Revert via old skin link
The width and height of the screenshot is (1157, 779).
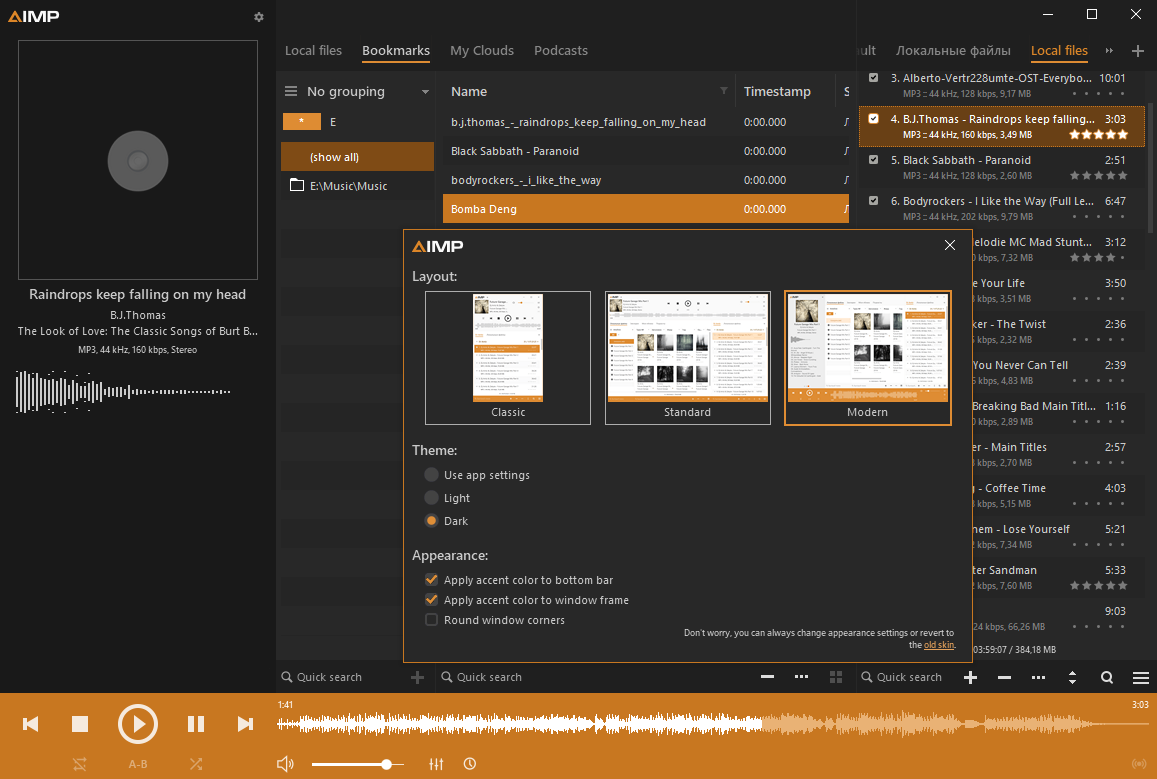tap(939, 645)
